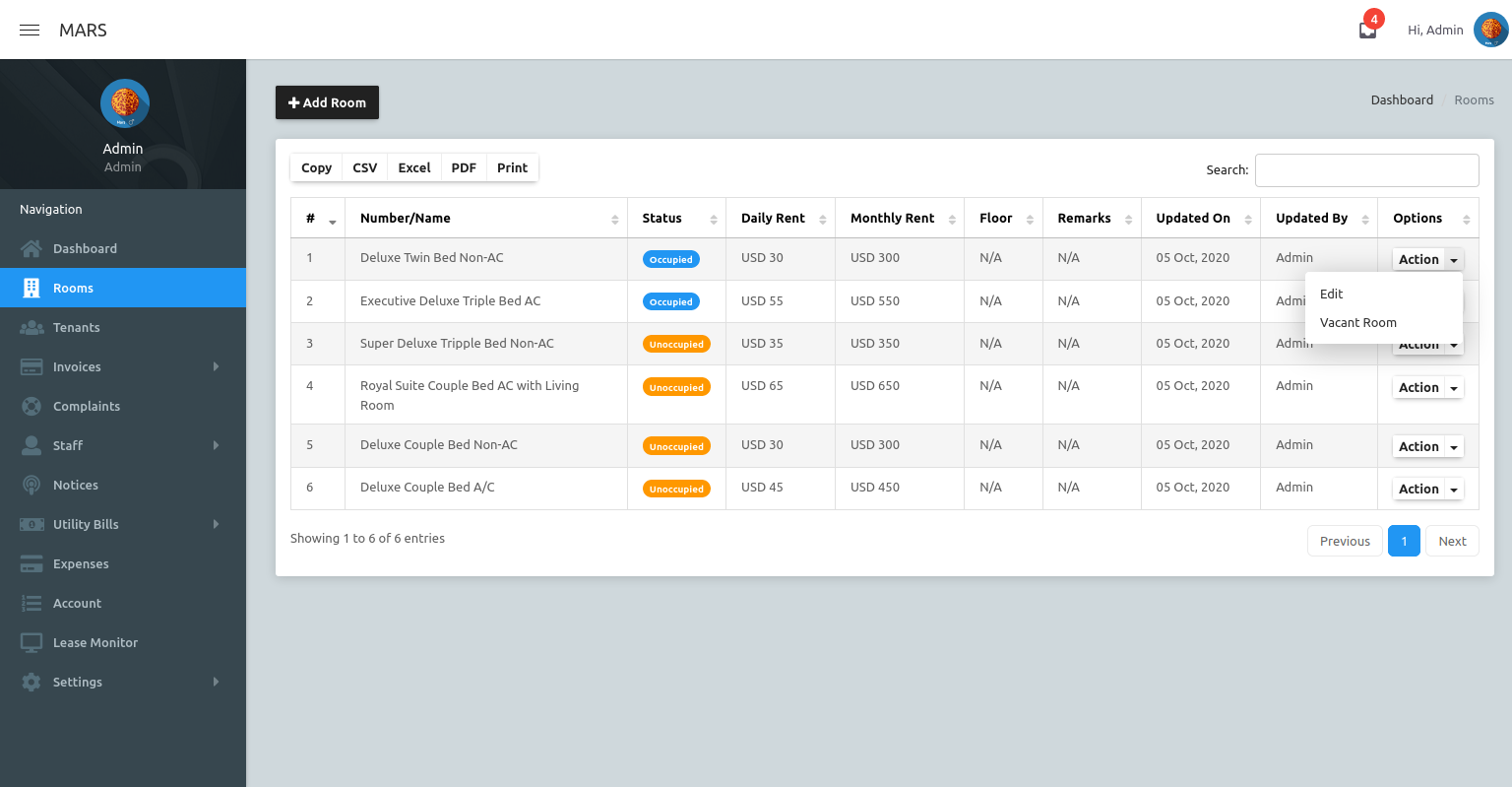
Task: Click the Occupied status badge for Deluxe Twin Bed
Action: [x=670, y=258]
